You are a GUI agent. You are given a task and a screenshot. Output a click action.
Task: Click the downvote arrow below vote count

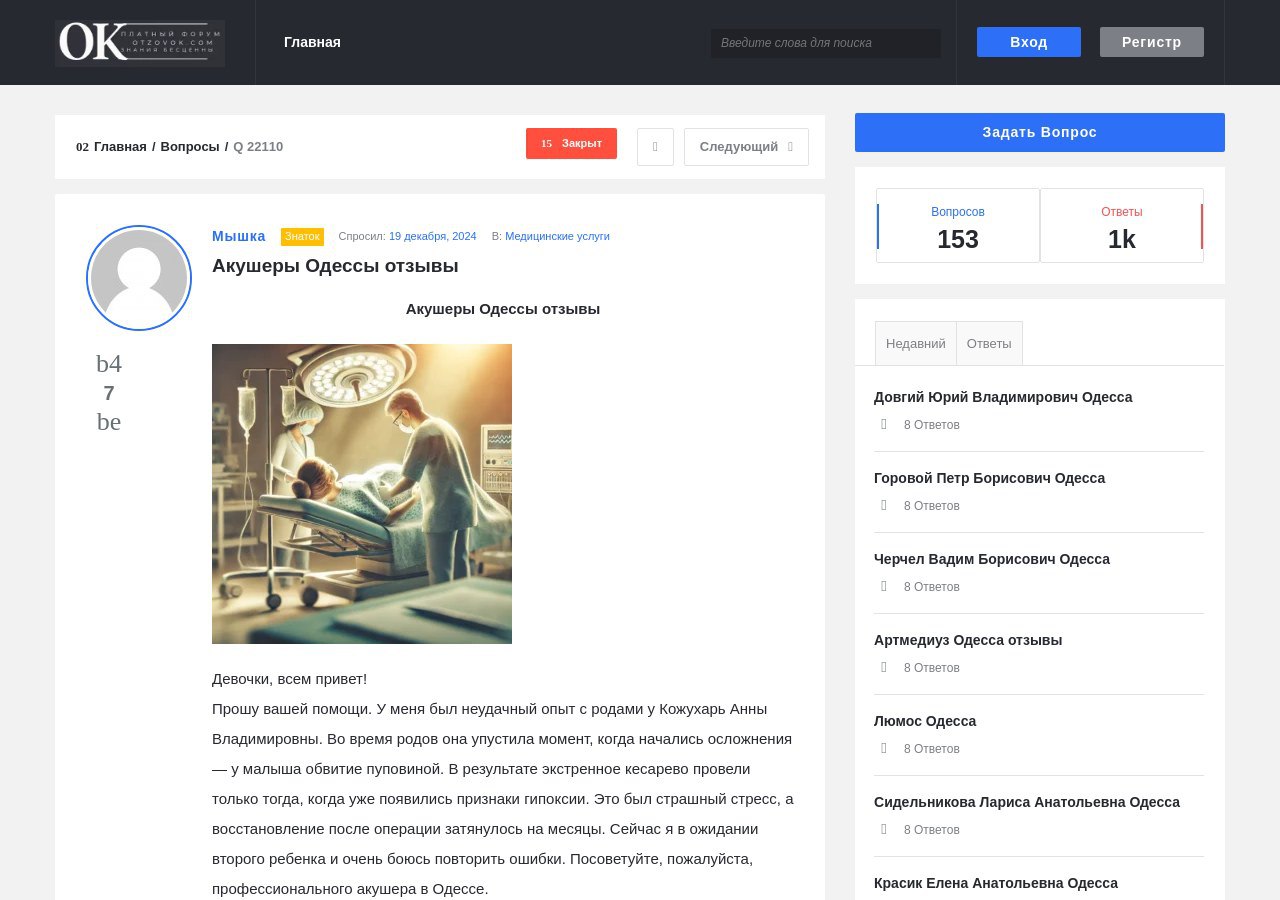(x=109, y=422)
